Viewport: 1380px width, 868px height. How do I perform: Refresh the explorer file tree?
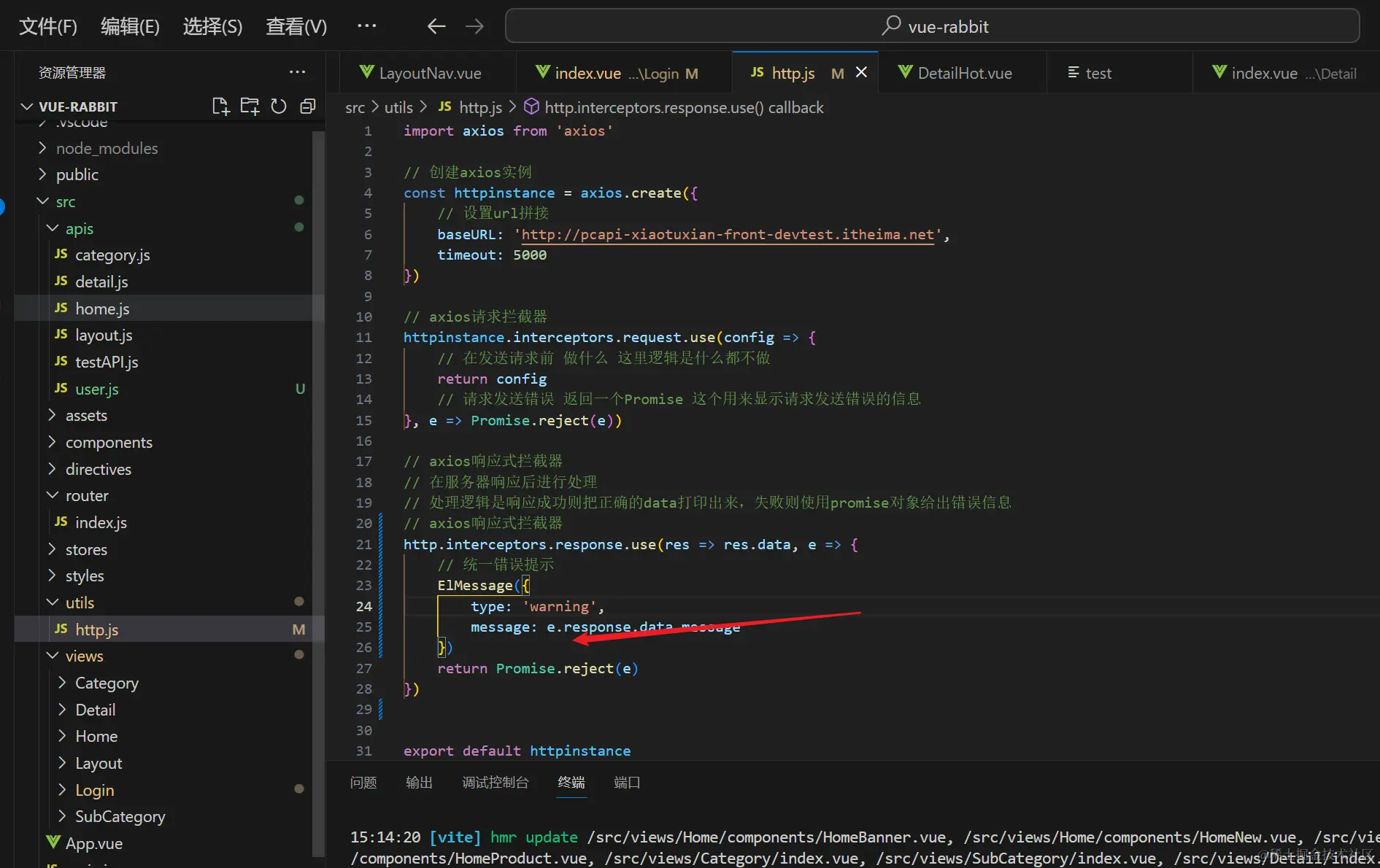tap(279, 106)
